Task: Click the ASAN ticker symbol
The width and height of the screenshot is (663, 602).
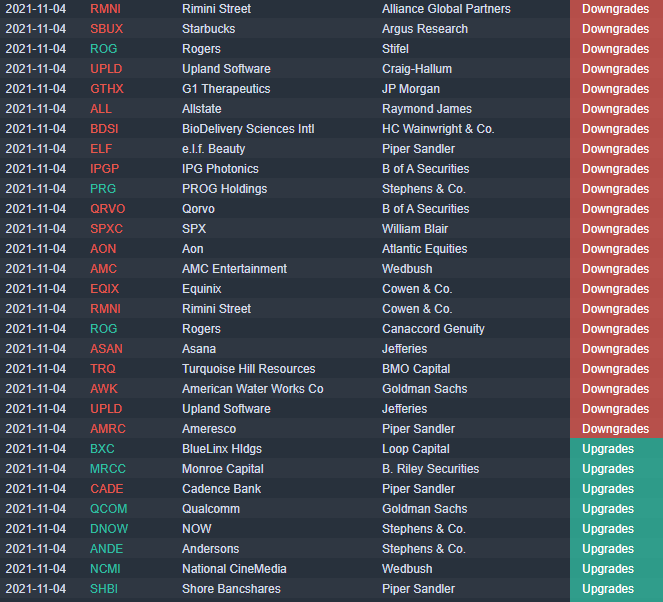Action: [107, 349]
